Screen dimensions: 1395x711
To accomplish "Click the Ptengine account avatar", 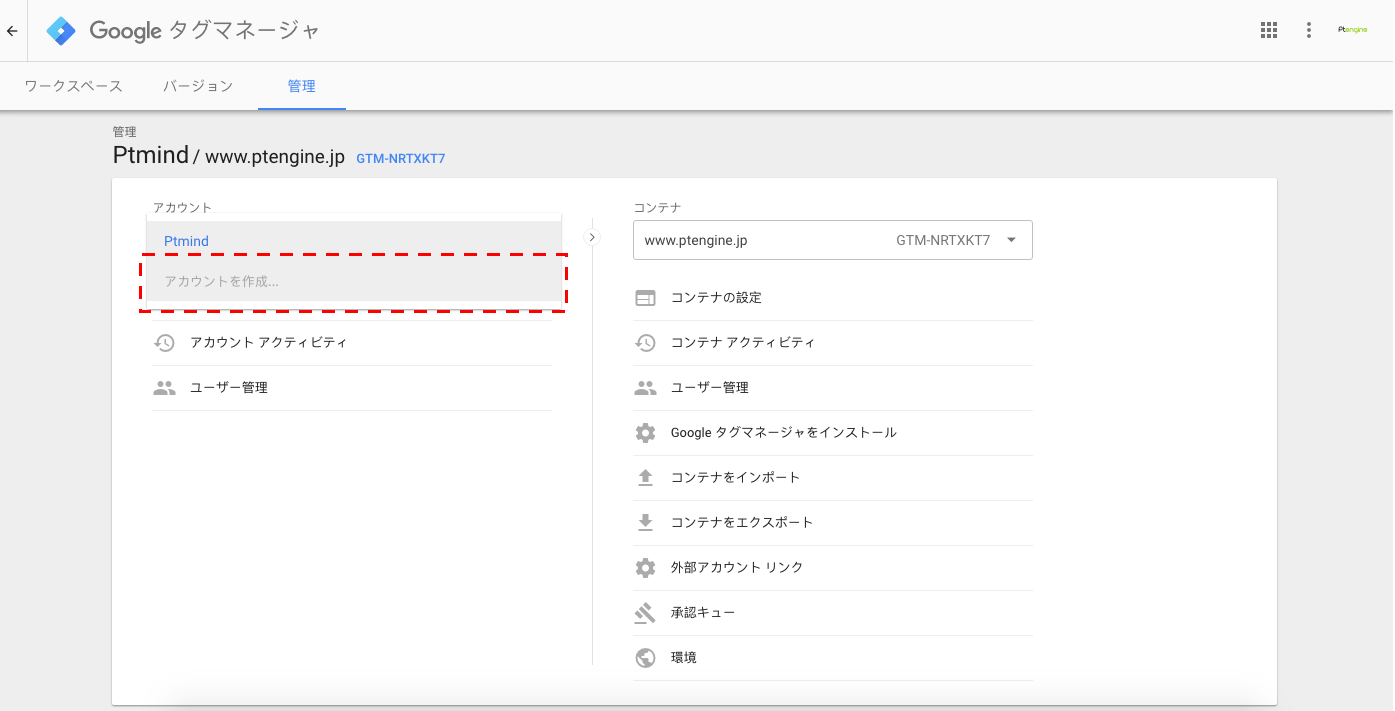I will 1352,30.
